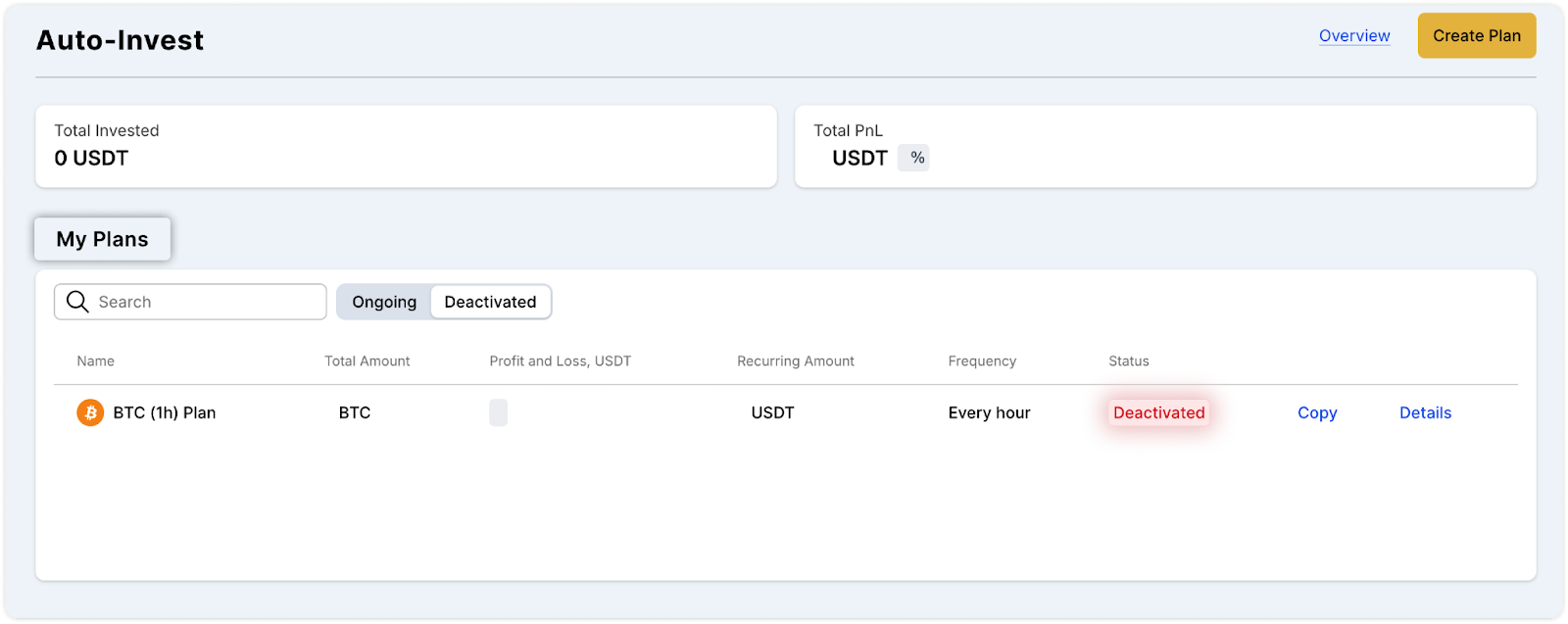Click the Status column header
1568x624 pixels.
pyautogui.click(x=1129, y=360)
